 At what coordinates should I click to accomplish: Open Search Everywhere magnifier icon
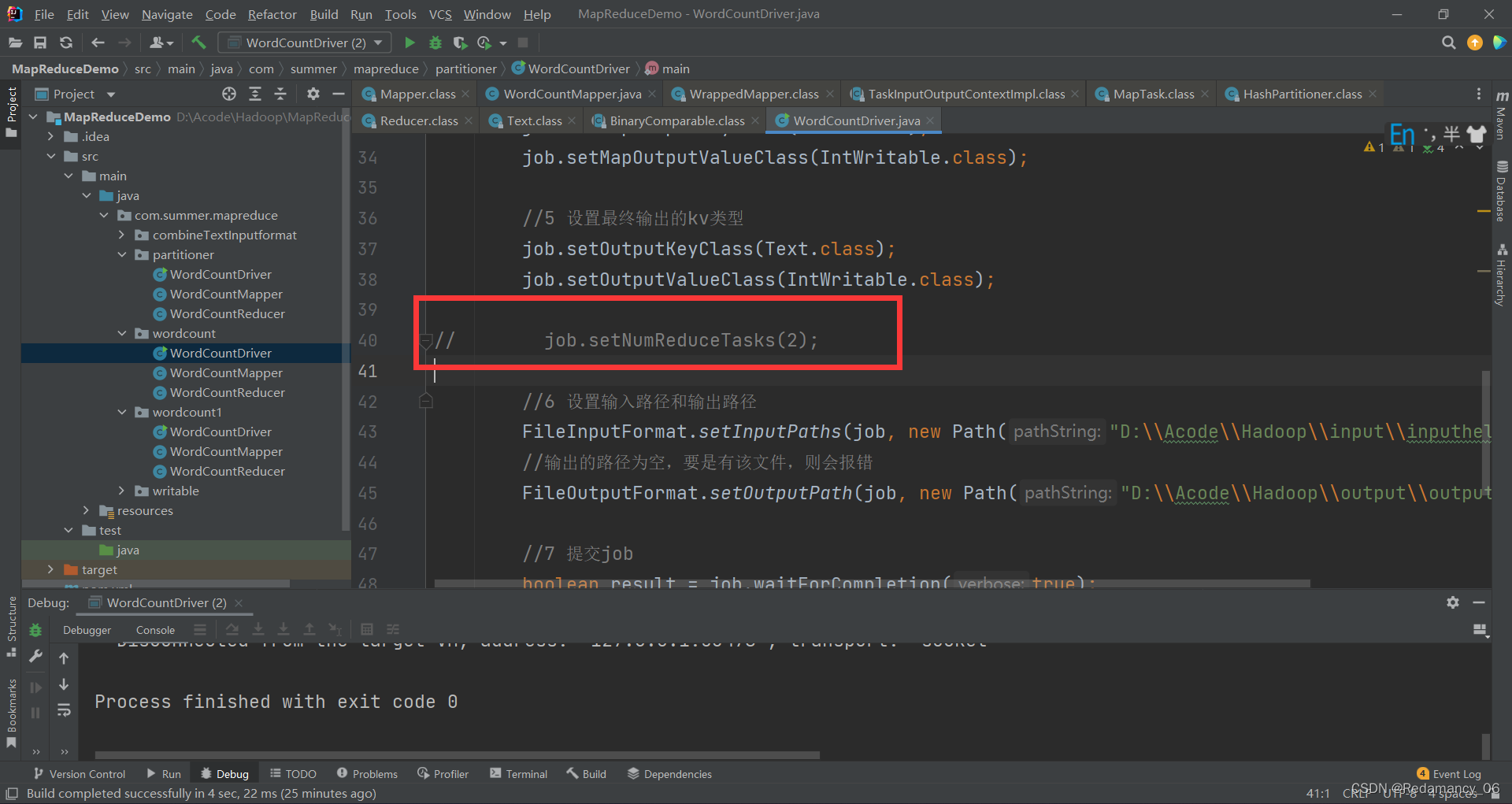pos(1448,43)
